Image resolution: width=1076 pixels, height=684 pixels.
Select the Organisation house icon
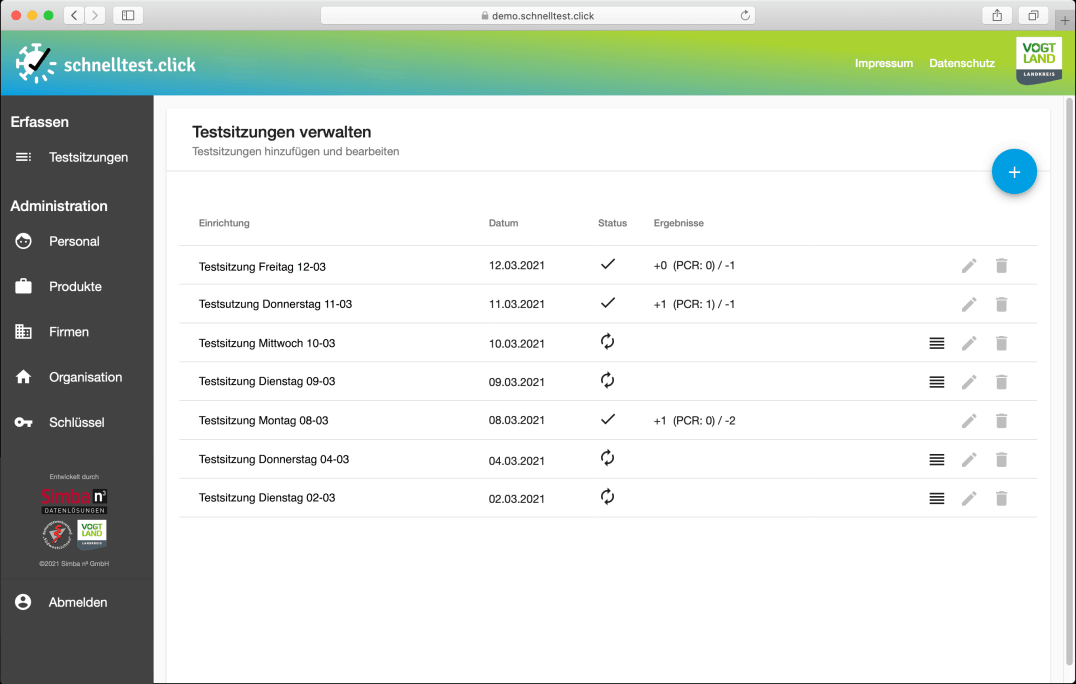pos(22,377)
